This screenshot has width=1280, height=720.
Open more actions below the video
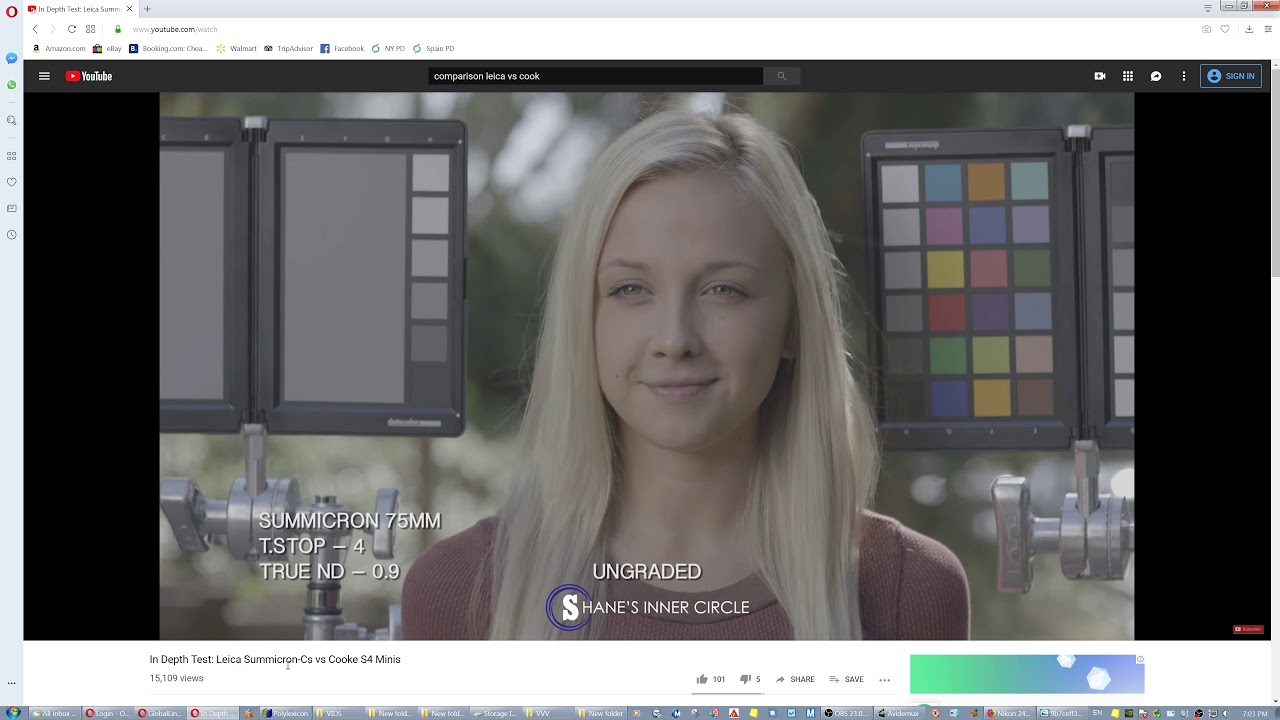[884, 680]
